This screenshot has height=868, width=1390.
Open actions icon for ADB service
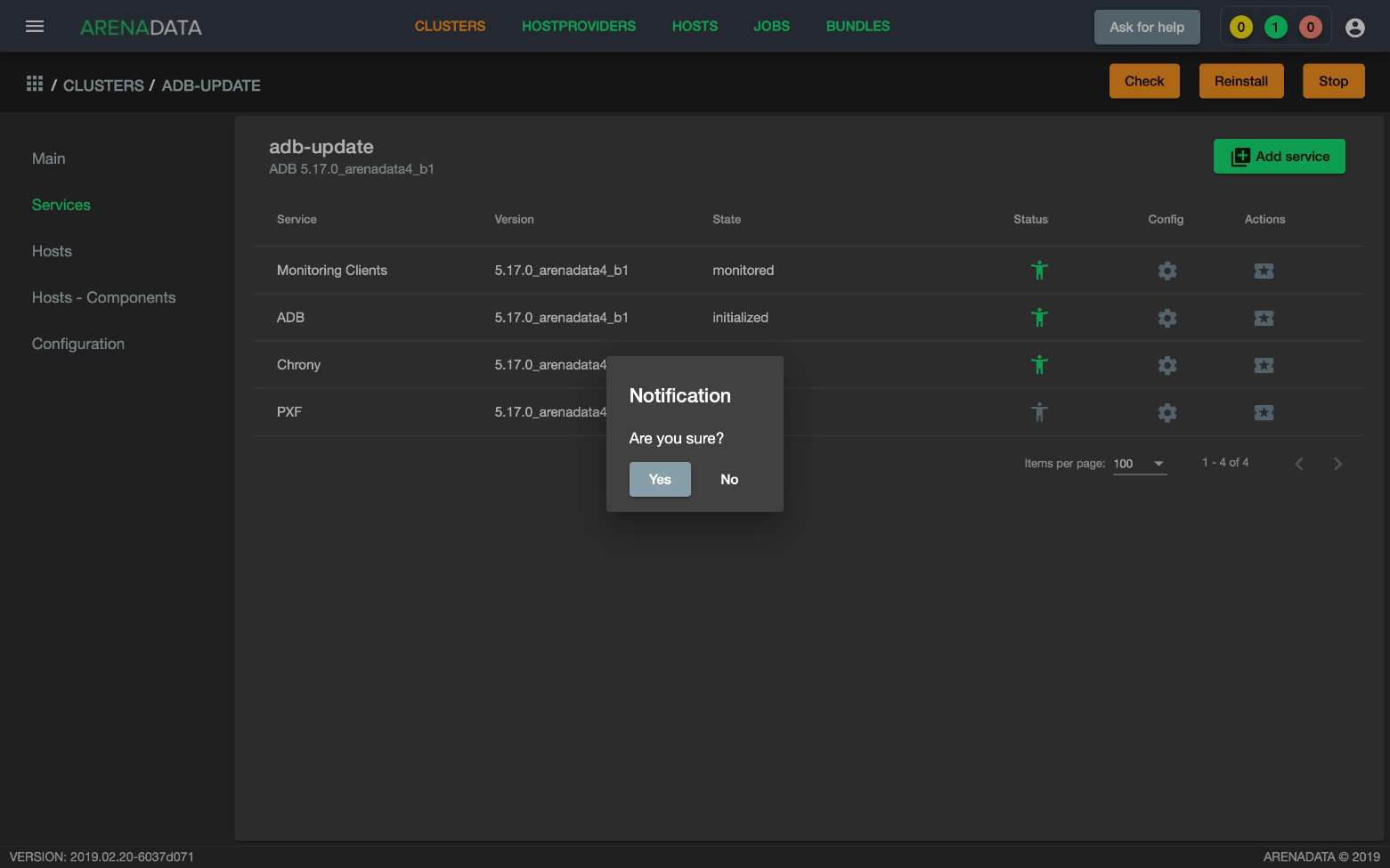point(1264,318)
